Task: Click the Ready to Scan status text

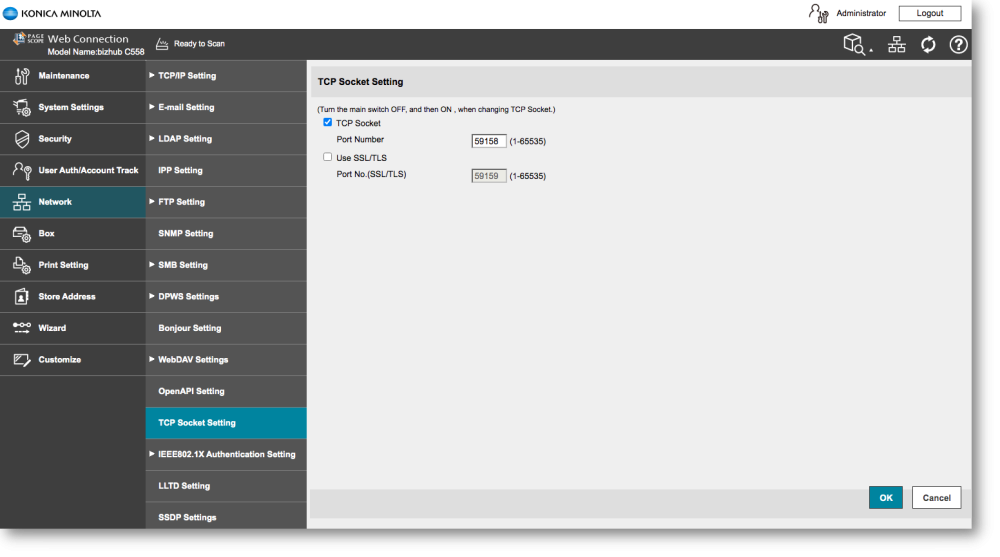Action: tap(199, 44)
